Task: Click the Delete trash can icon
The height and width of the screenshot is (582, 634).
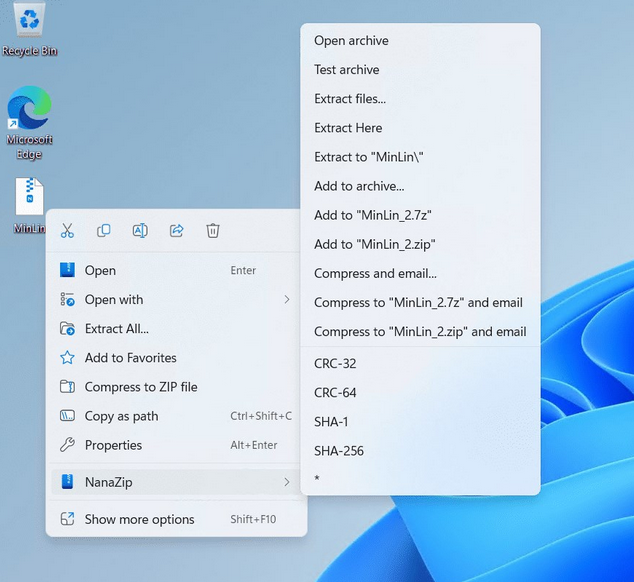Action: tap(213, 231)
